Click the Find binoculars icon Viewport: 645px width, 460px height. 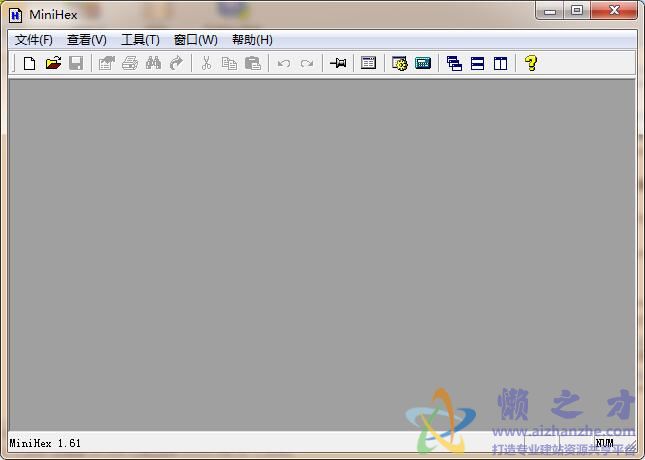(153, 63)
